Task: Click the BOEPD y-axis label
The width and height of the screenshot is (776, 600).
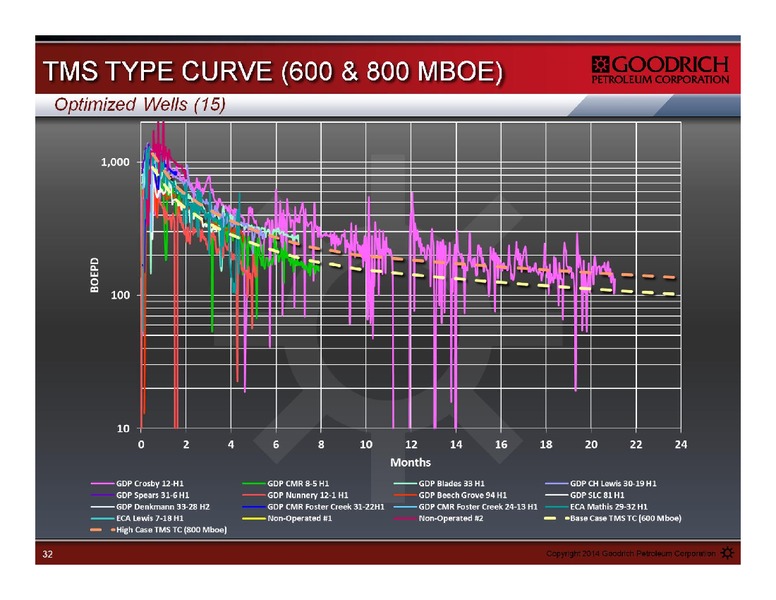Action: tap(95, 275)
